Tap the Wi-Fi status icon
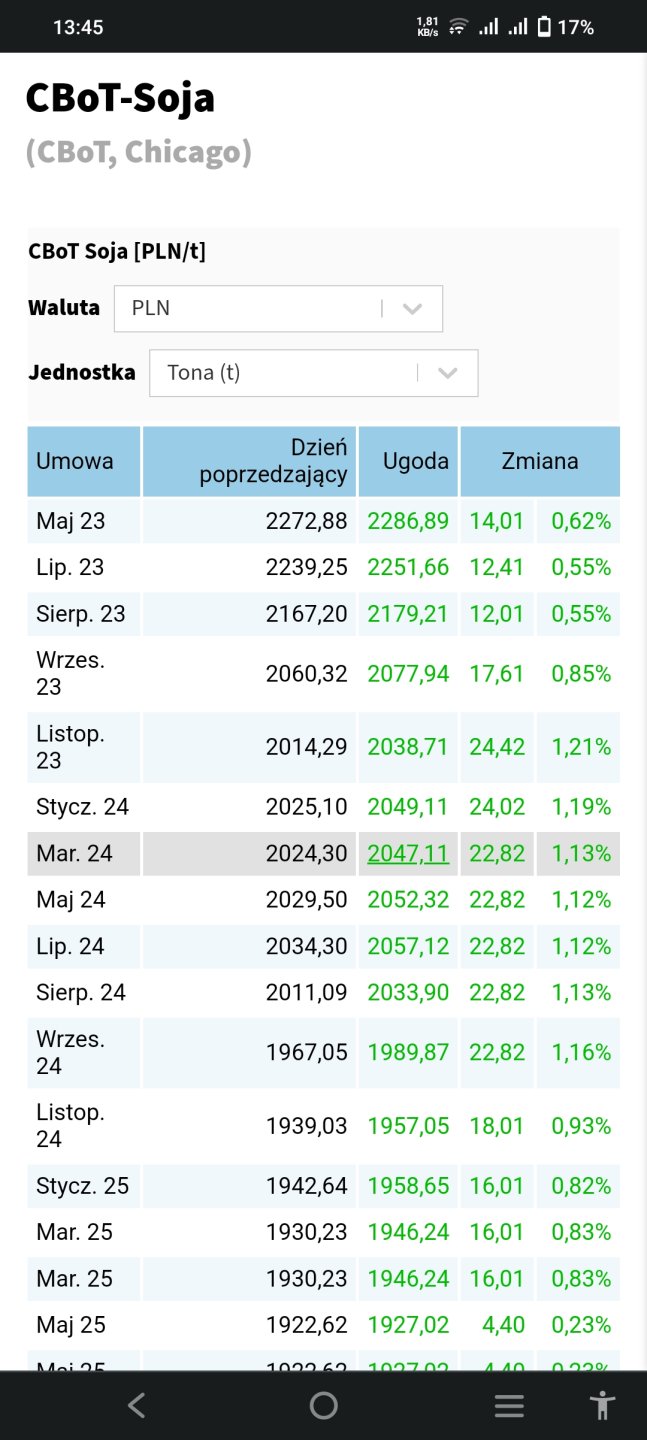The width and height of the screenshot is (647, 1440). (459, 27)
